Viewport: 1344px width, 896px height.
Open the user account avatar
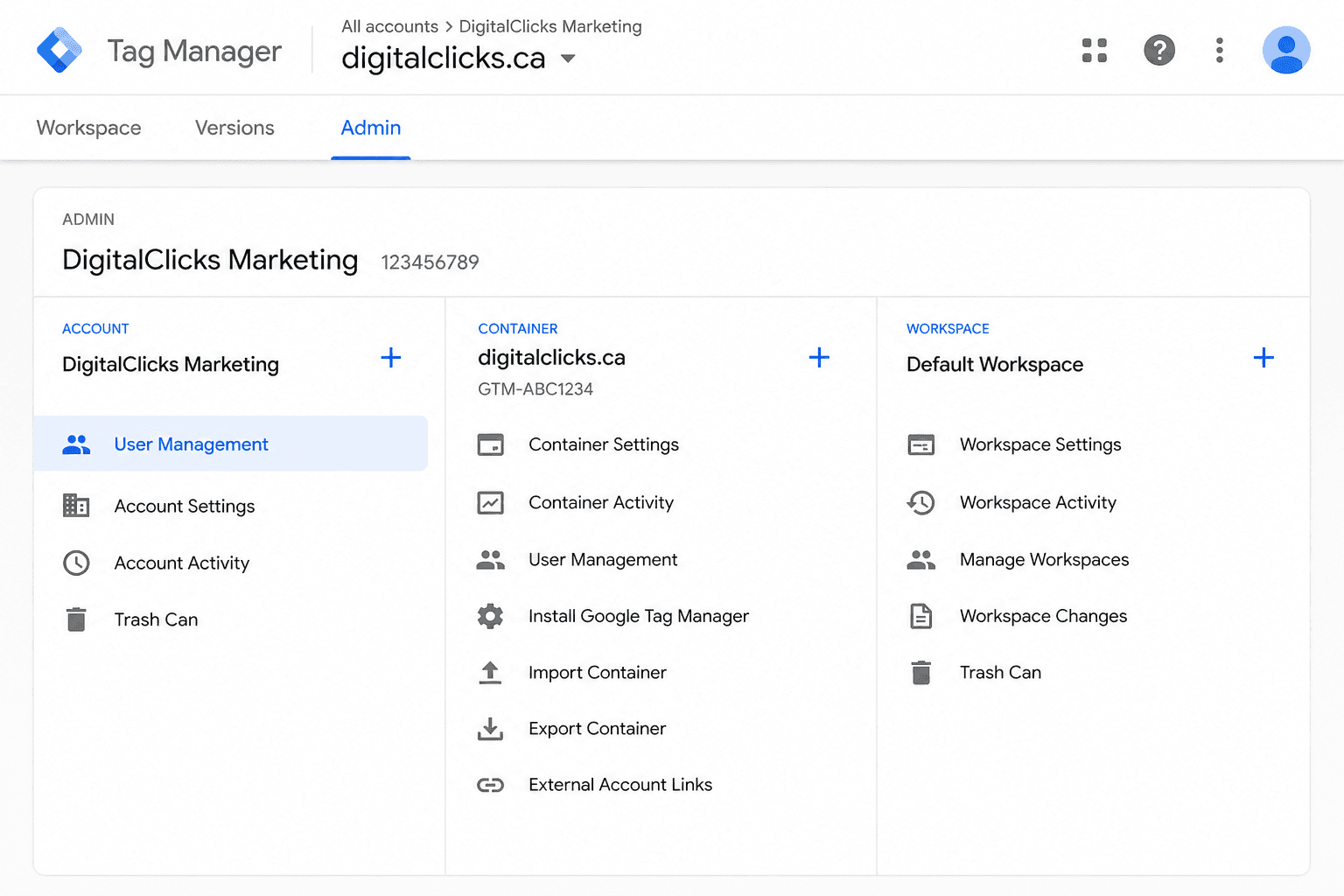[1286, 51]
